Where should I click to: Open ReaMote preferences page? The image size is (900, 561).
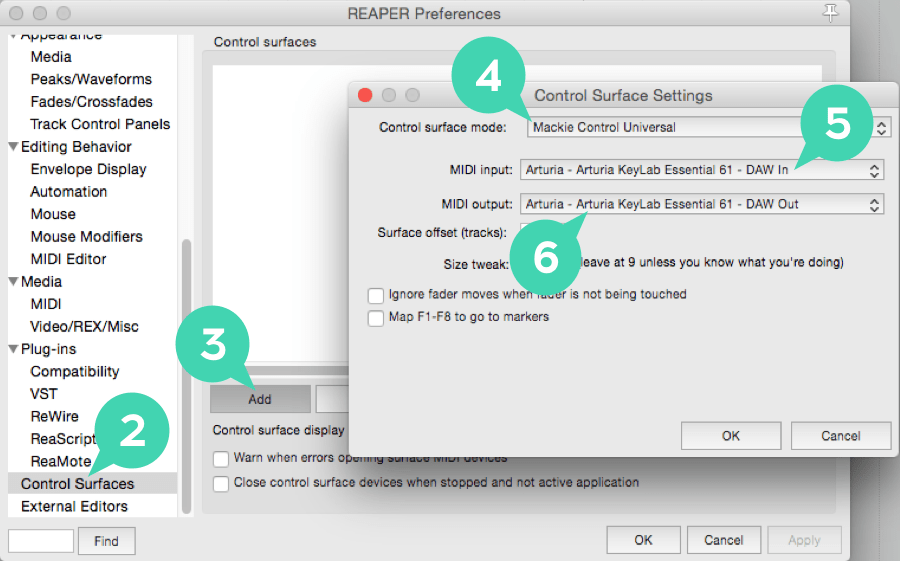click(x=61, y=461)
